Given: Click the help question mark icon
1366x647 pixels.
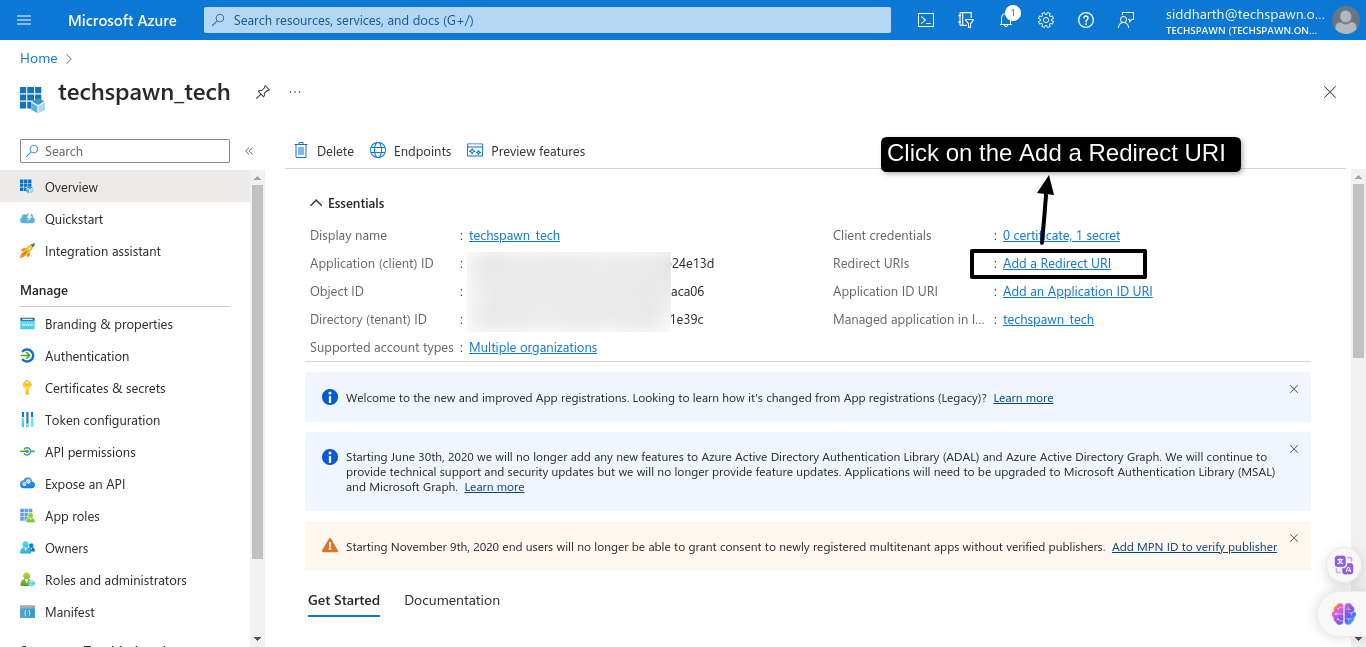Looking at the screenshot, I should pos(1086,20).
